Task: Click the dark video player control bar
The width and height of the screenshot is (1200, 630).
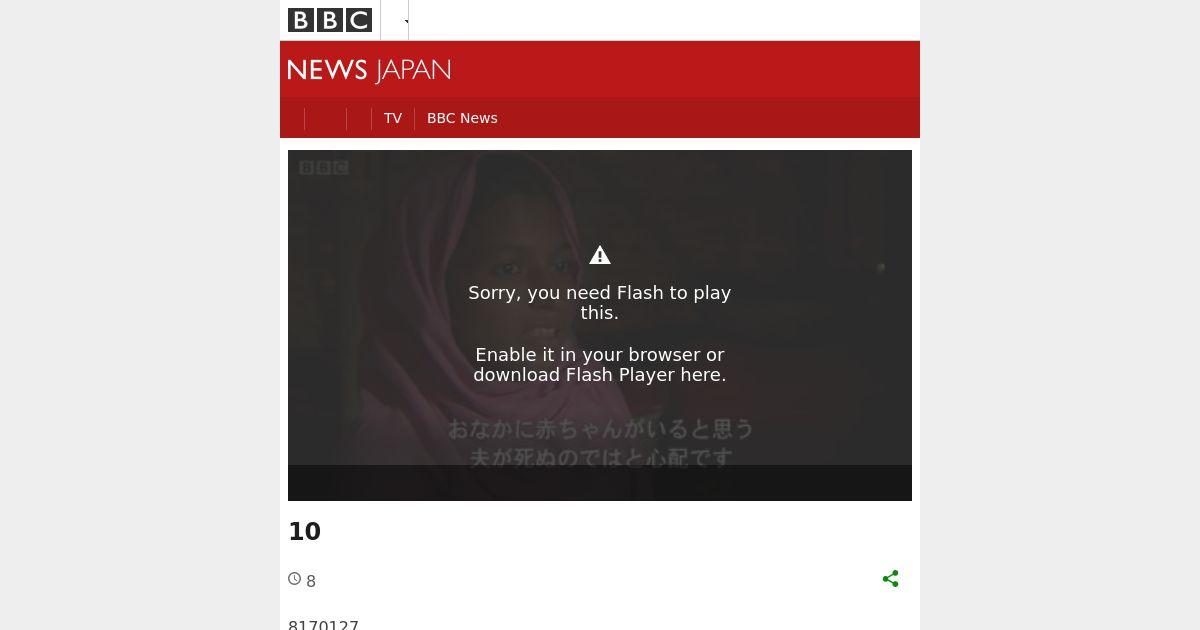Action: point(600,483)
